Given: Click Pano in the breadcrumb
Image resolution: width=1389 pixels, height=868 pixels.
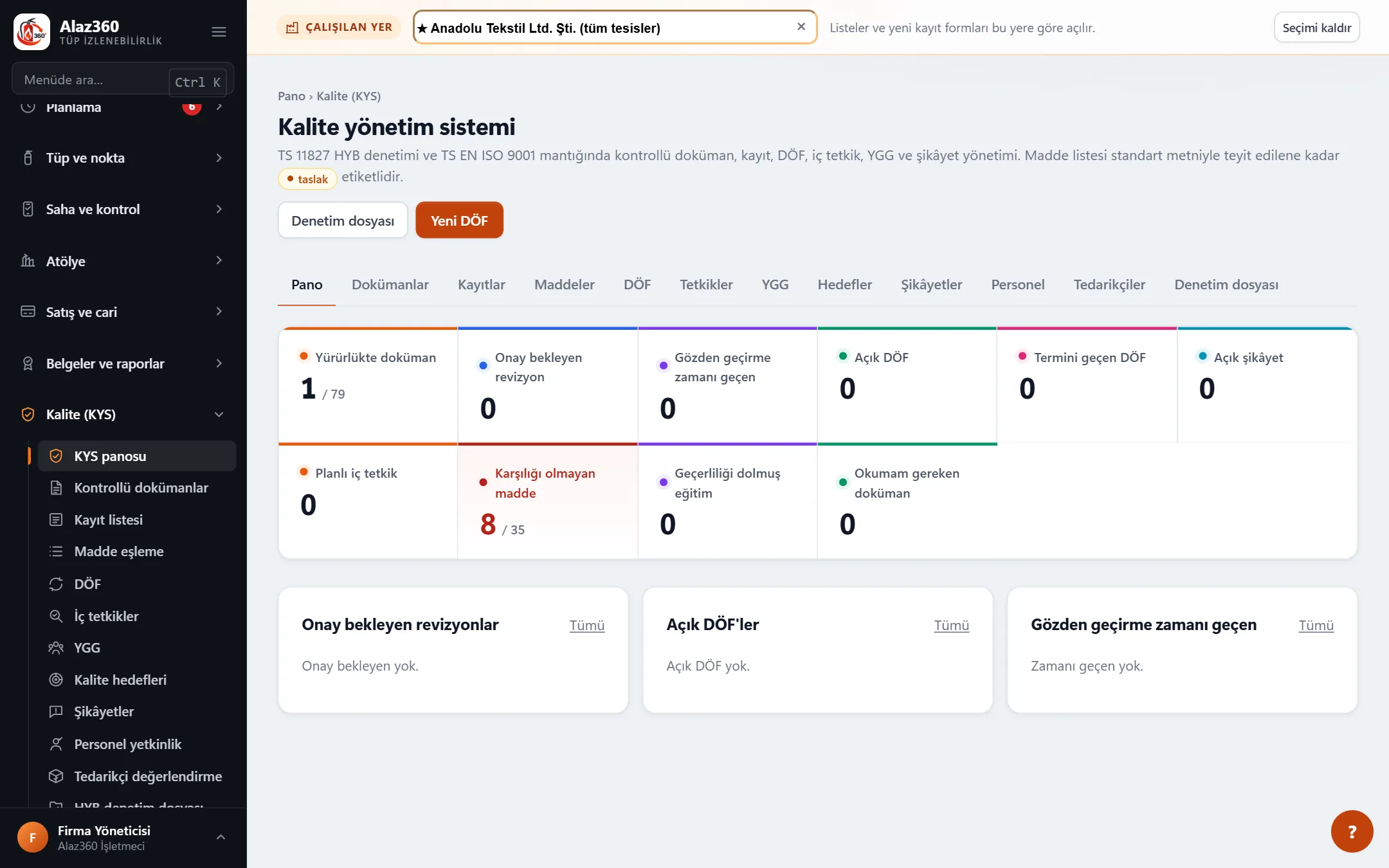Looking at the screenshot, I should 291,96.
